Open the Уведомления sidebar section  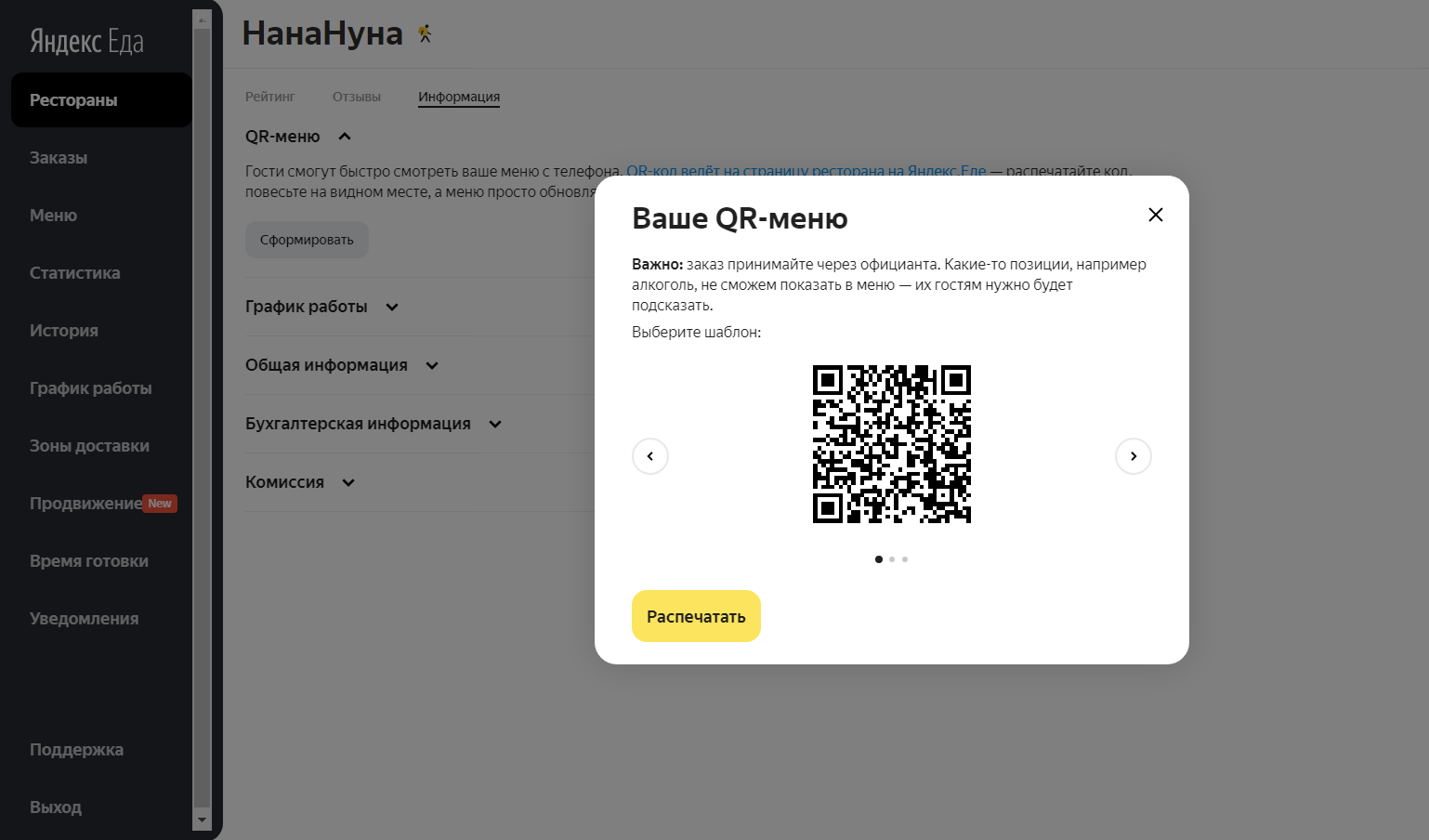(x=84, y=619)
